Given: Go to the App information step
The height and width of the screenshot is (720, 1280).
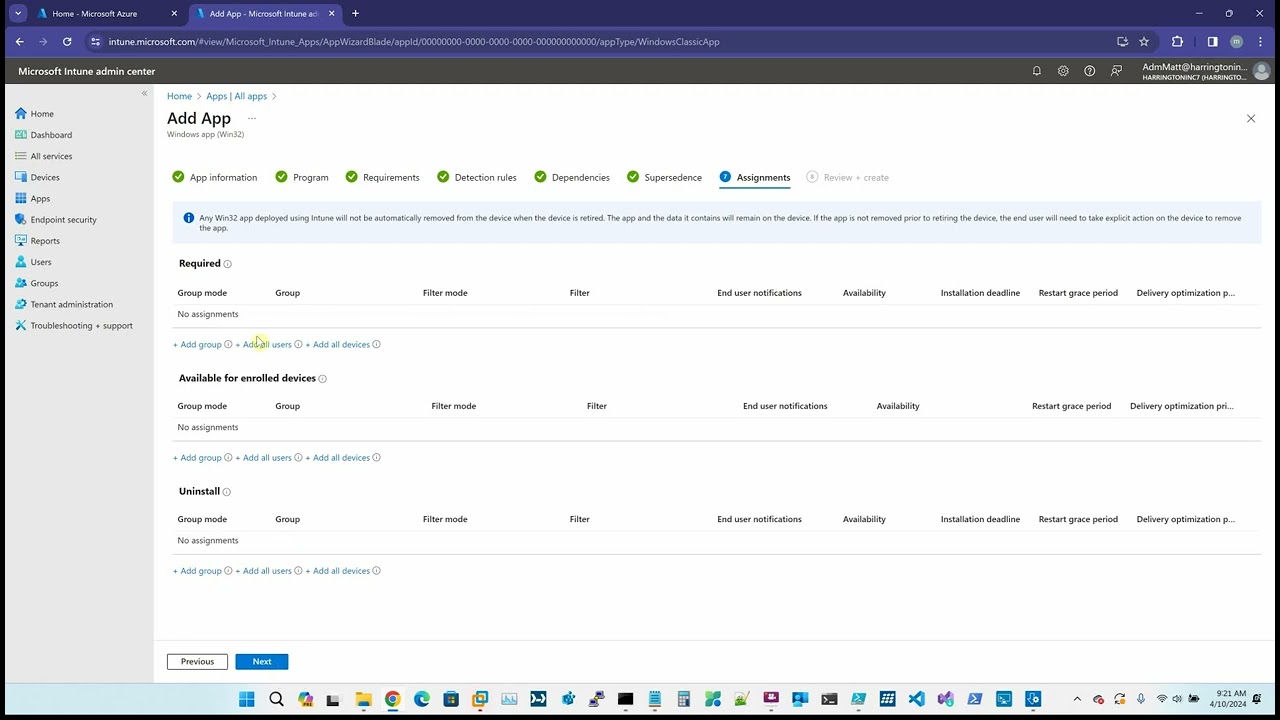Looking at the screenshot, I should point(215,178).
